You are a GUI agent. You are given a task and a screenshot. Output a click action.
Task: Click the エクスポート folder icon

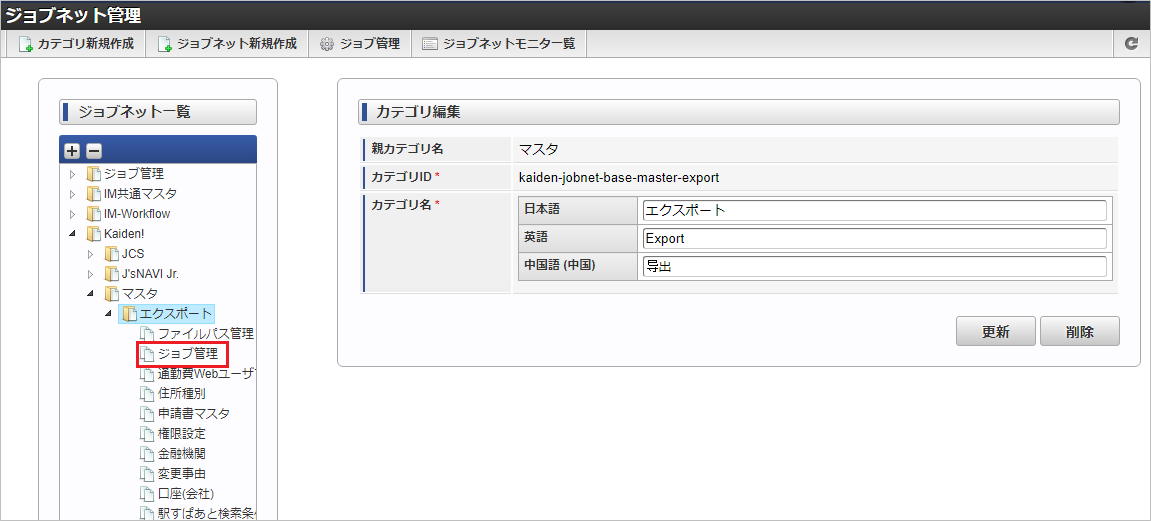click(129, 314)
